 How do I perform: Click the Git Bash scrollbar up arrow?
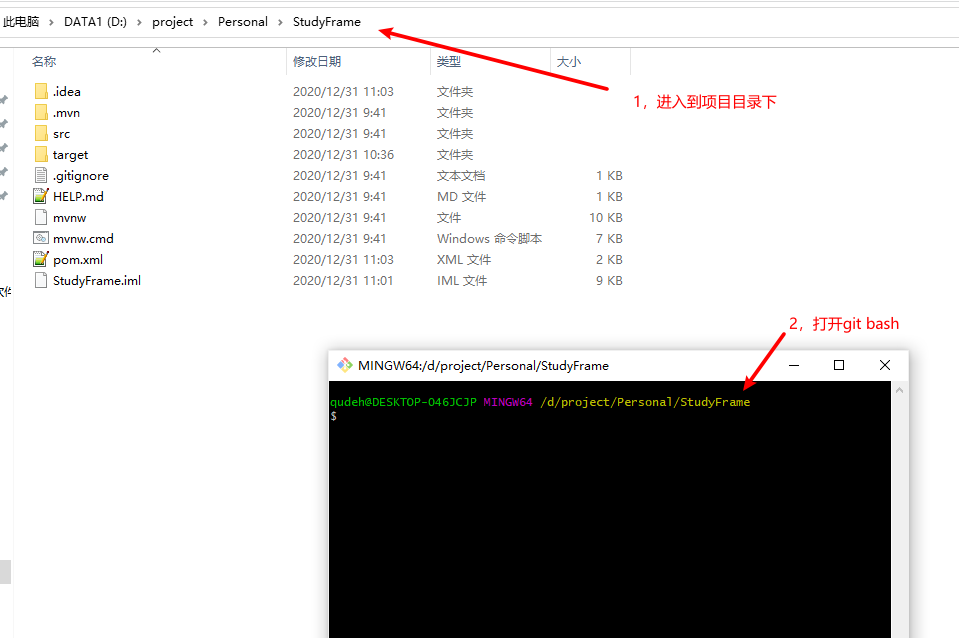pyautogui.click(x=899, y=390)
